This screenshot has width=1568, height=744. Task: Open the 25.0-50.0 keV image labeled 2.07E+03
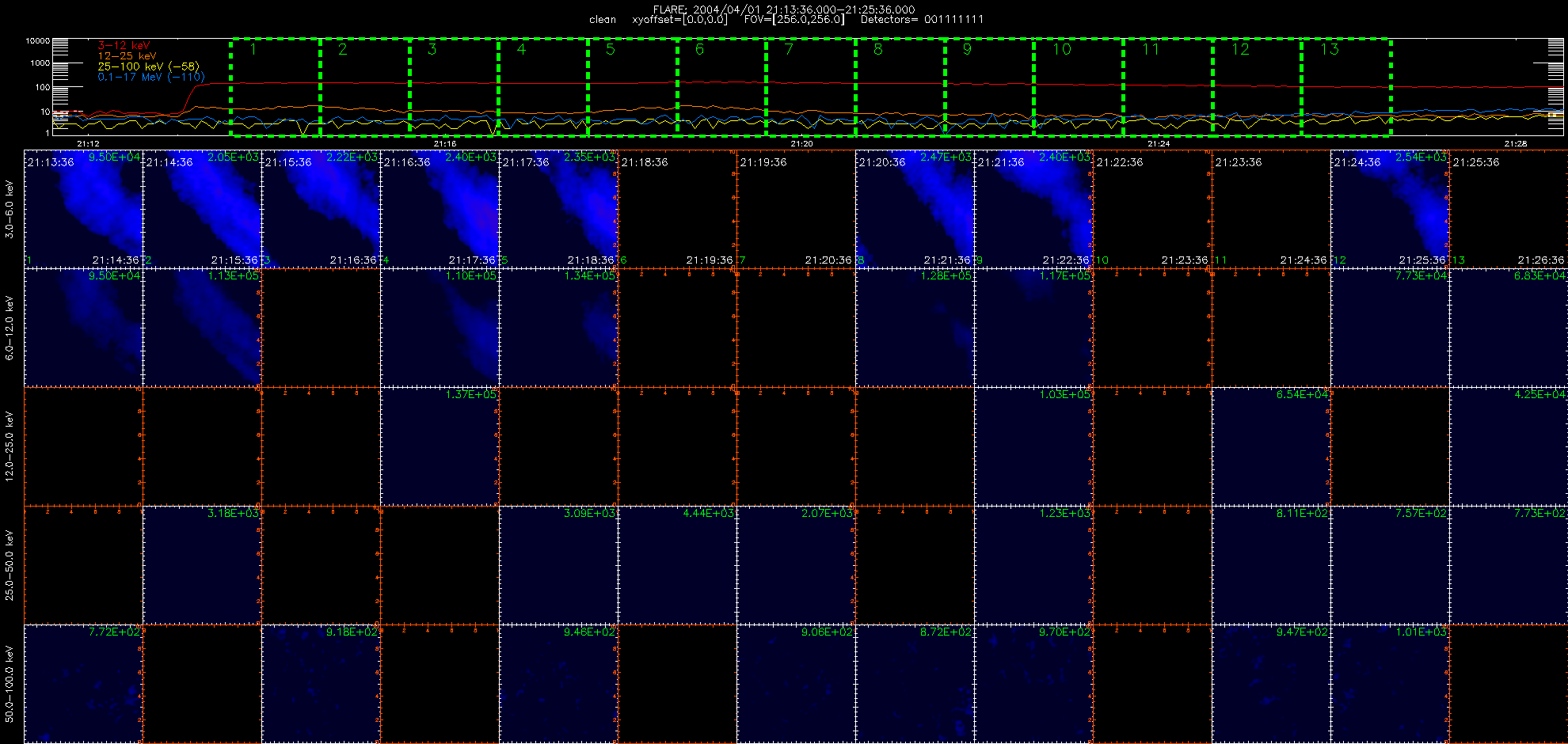[x=797, y=565]
